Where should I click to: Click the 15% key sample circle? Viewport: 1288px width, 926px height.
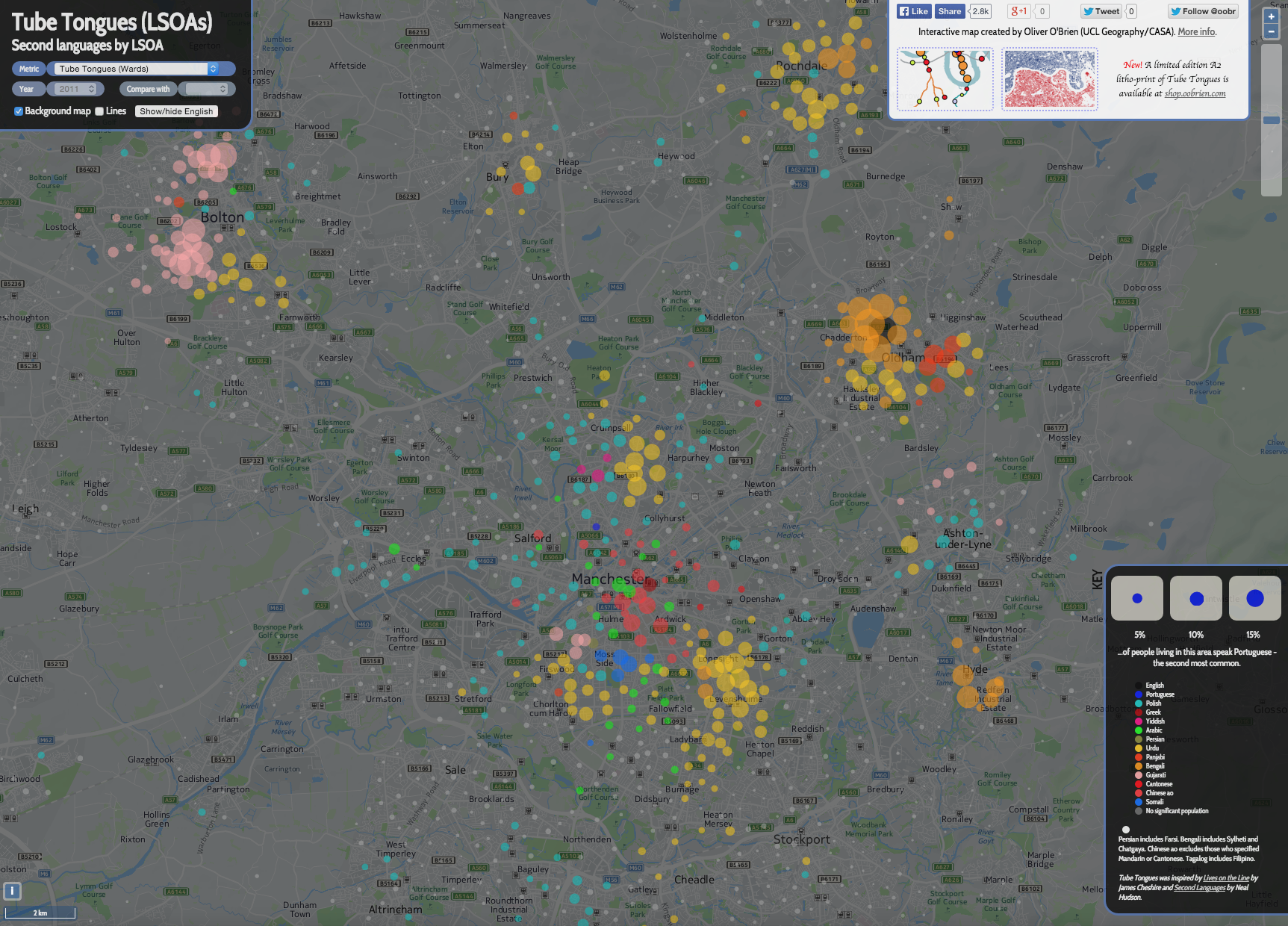pos(1255,598)
